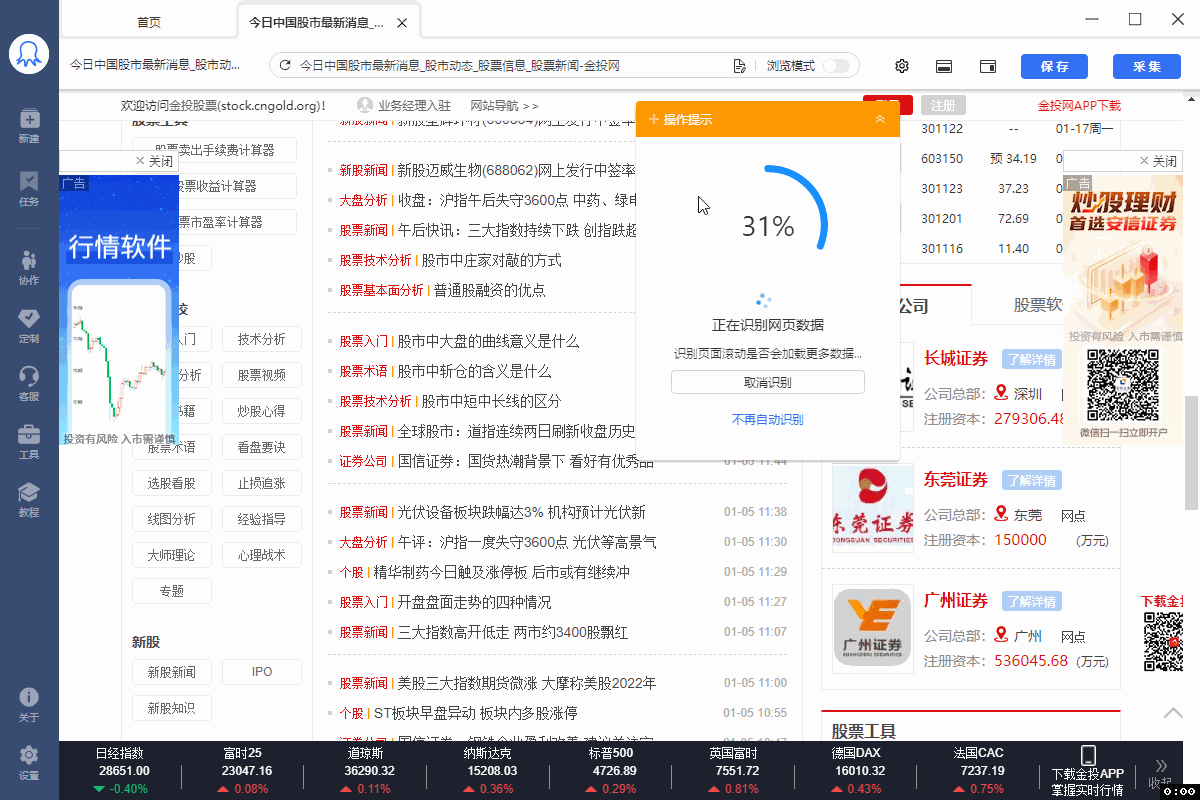Click the 金投网APP下载 link
Screen dimensions: 1200x800
1079,105
